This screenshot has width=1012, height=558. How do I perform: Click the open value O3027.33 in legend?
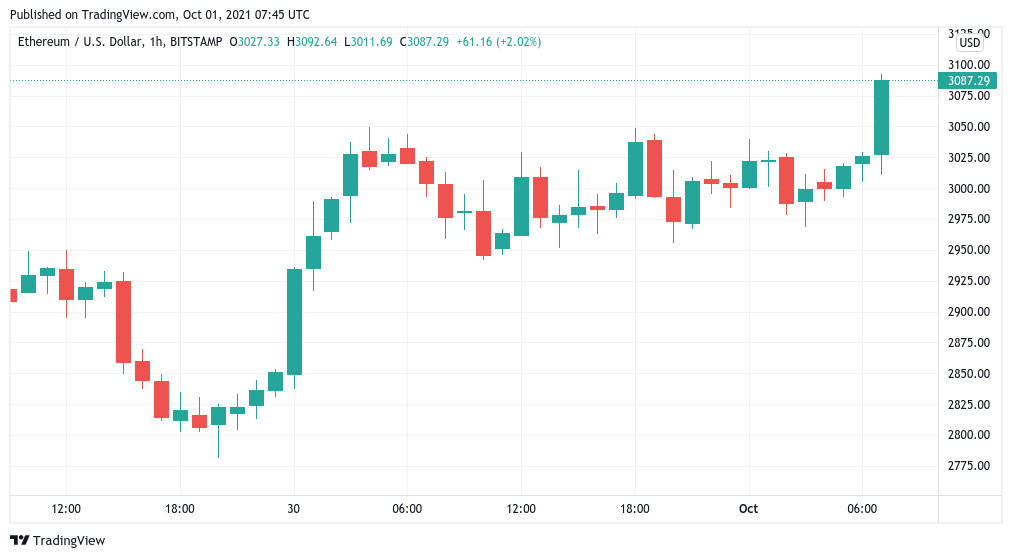tap(255, 42)
